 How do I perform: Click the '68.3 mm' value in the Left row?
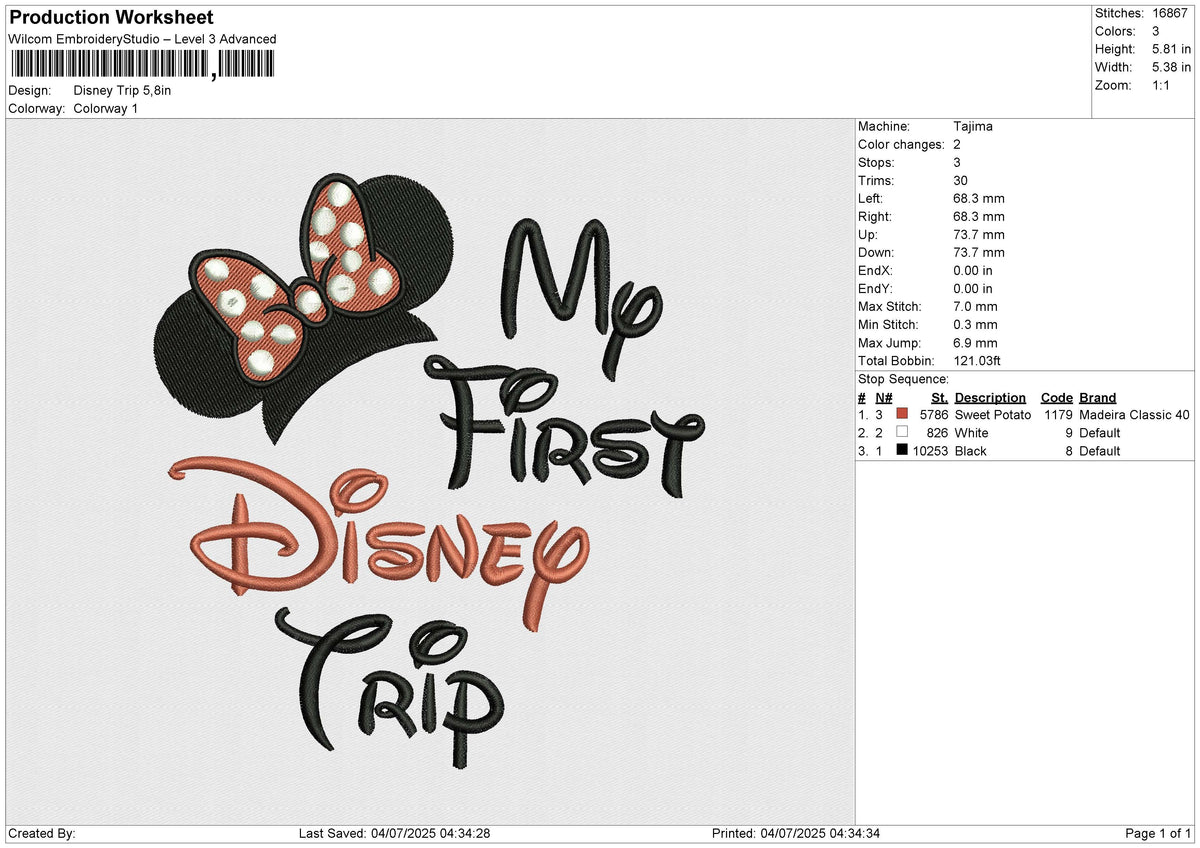tap(979, 199)
